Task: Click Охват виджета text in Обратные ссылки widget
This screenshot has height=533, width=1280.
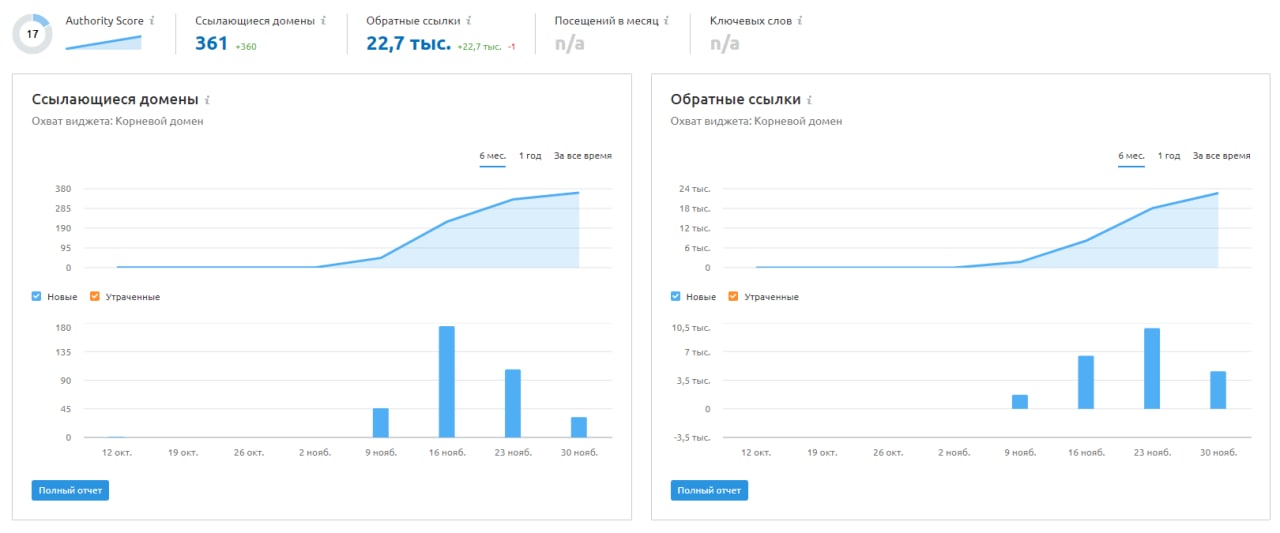Action: pos(757,121)
